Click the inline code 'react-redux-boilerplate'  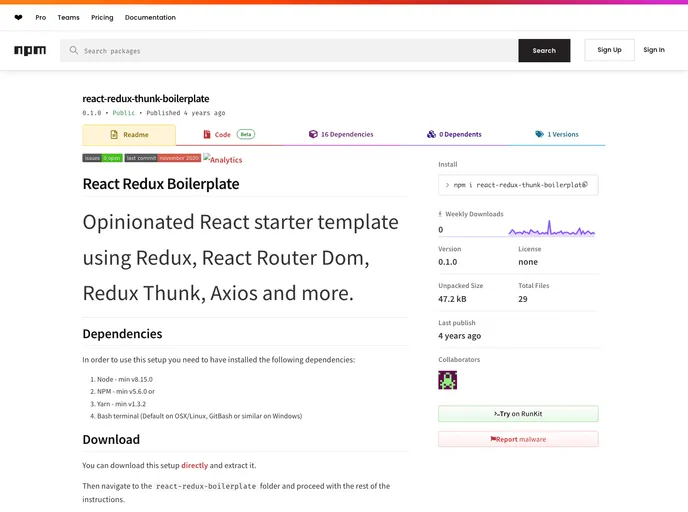(x=206, y=486)
